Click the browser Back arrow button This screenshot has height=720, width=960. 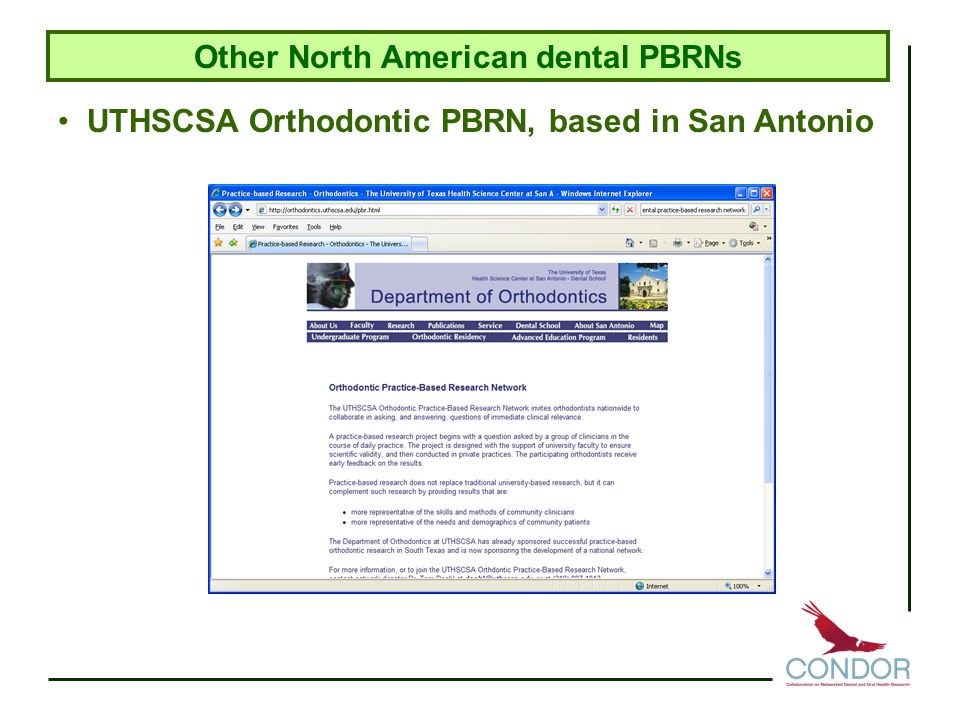pyautogui.click(x=219, y=210)
